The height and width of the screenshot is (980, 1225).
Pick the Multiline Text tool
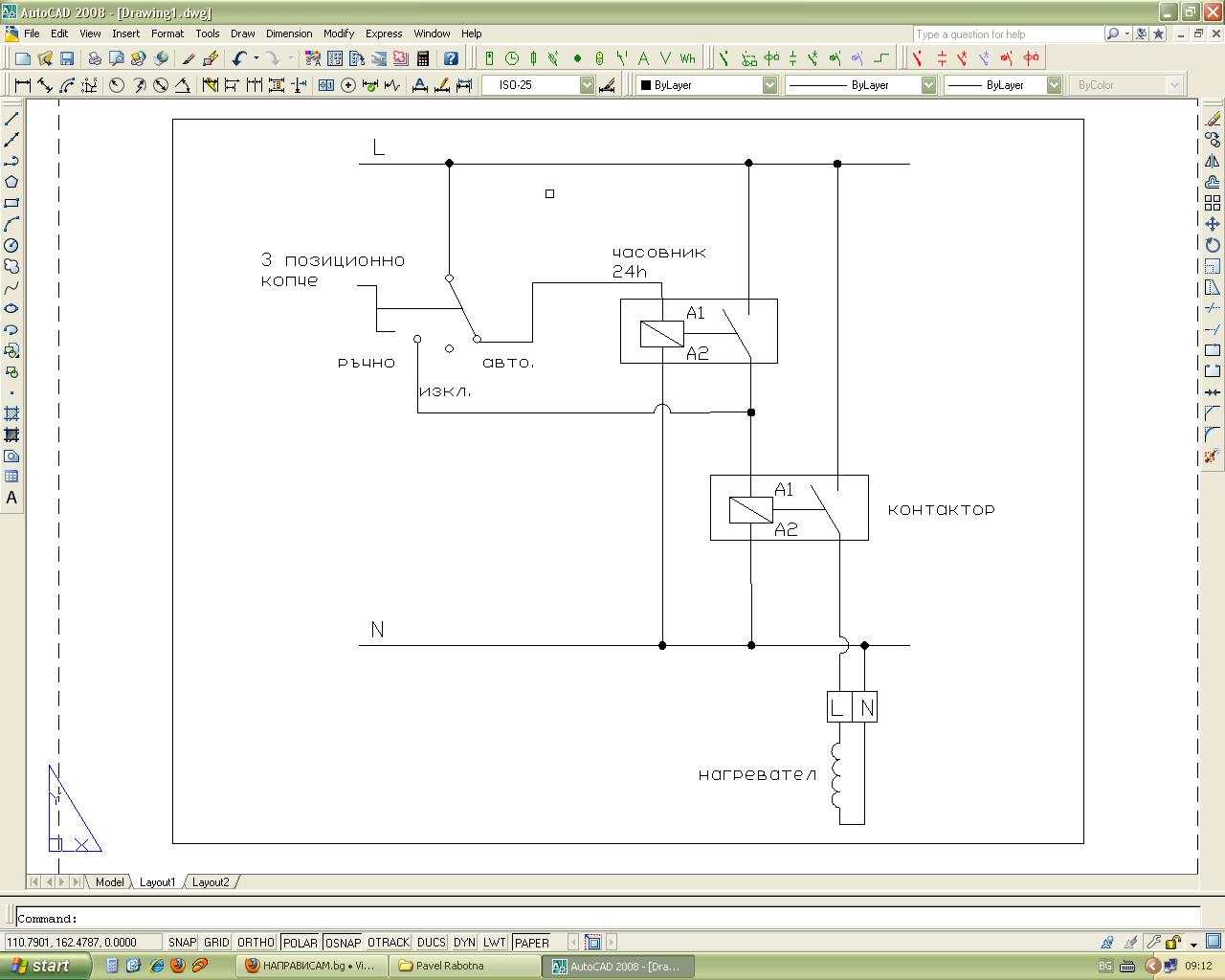(11, 498)
